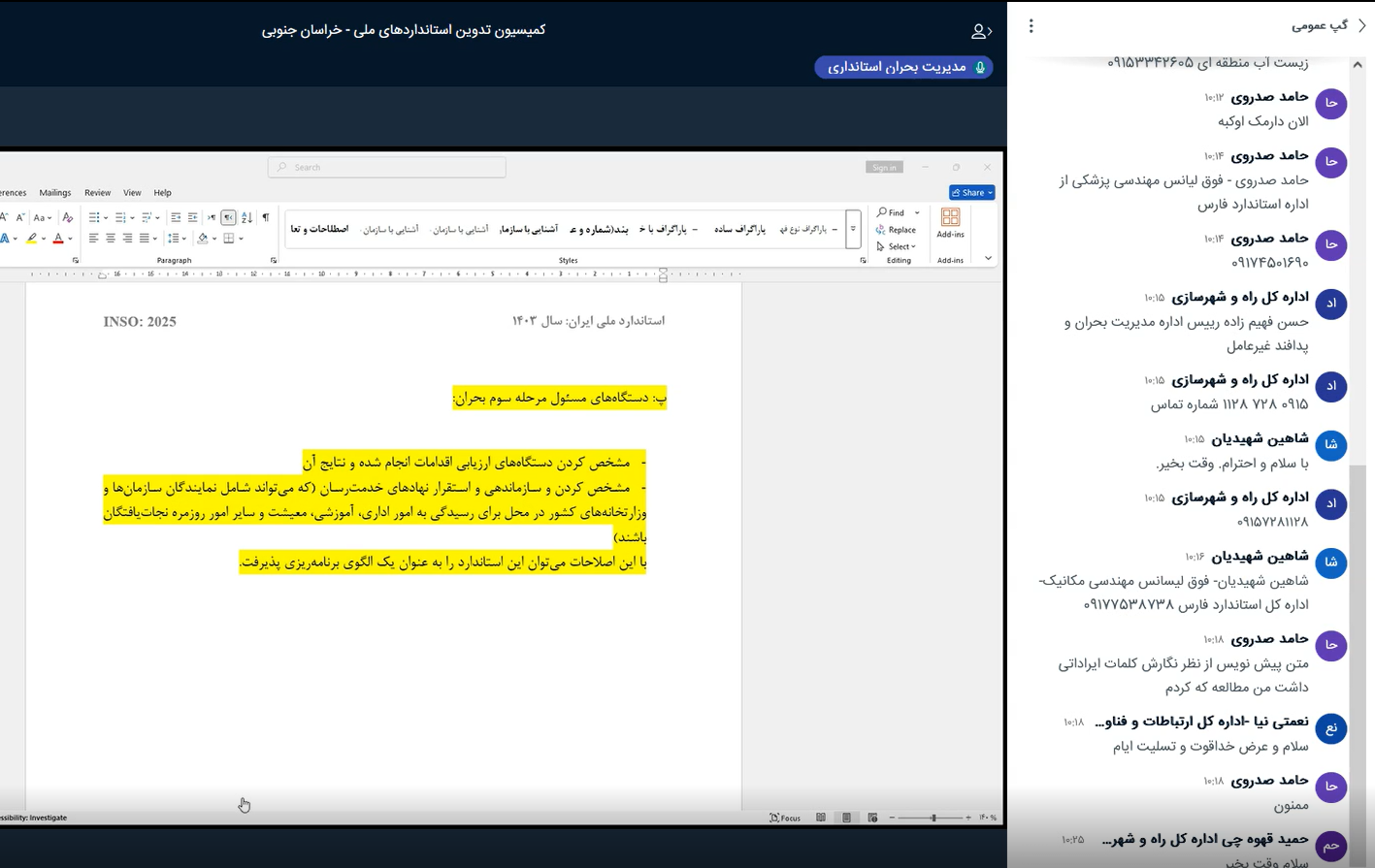This screenshot has height=868, width=1375.
Task: Select the yellow text highlight icon
Action: [x=31, y=238]
